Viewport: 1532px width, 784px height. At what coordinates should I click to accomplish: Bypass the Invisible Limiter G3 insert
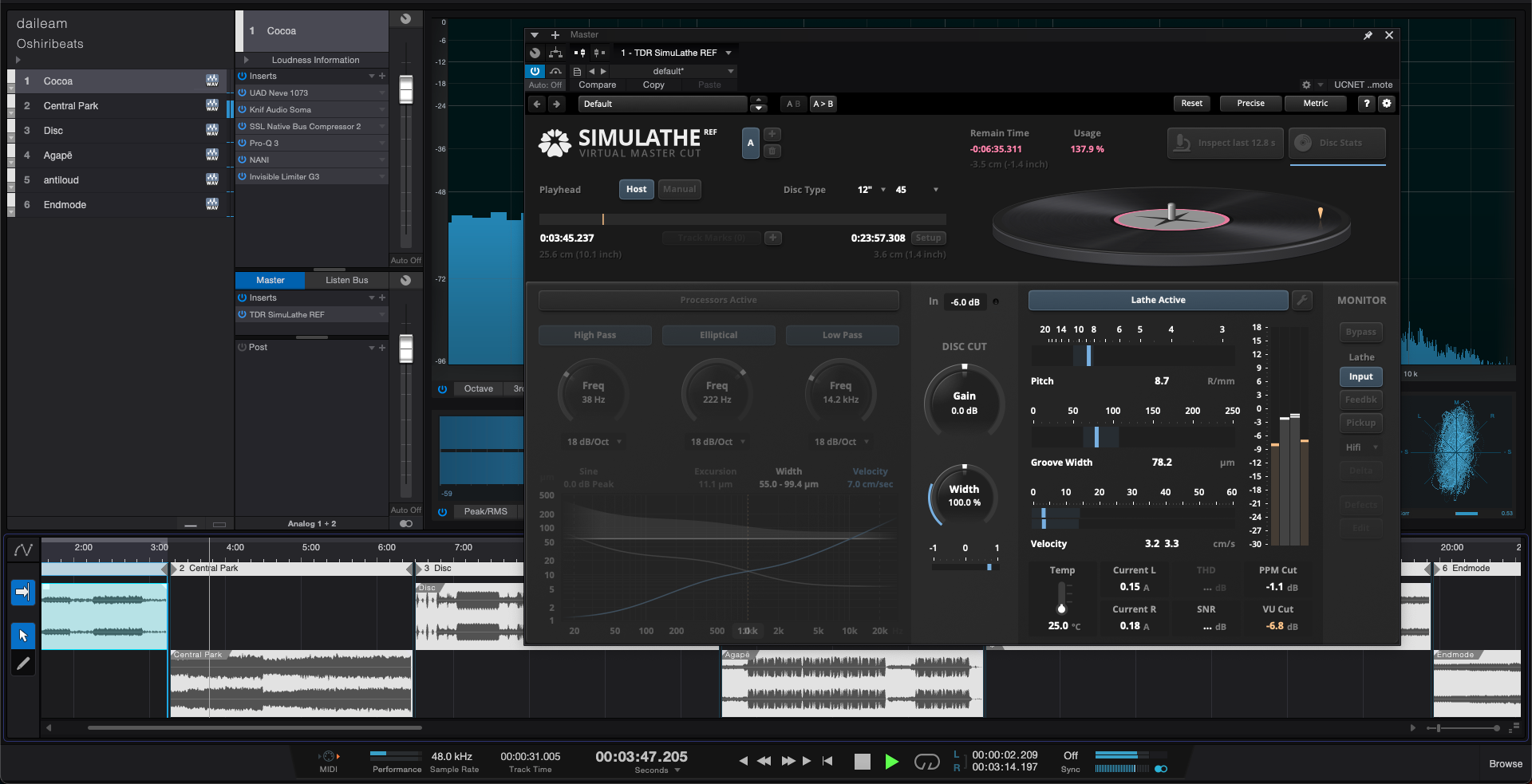point(243,176)
